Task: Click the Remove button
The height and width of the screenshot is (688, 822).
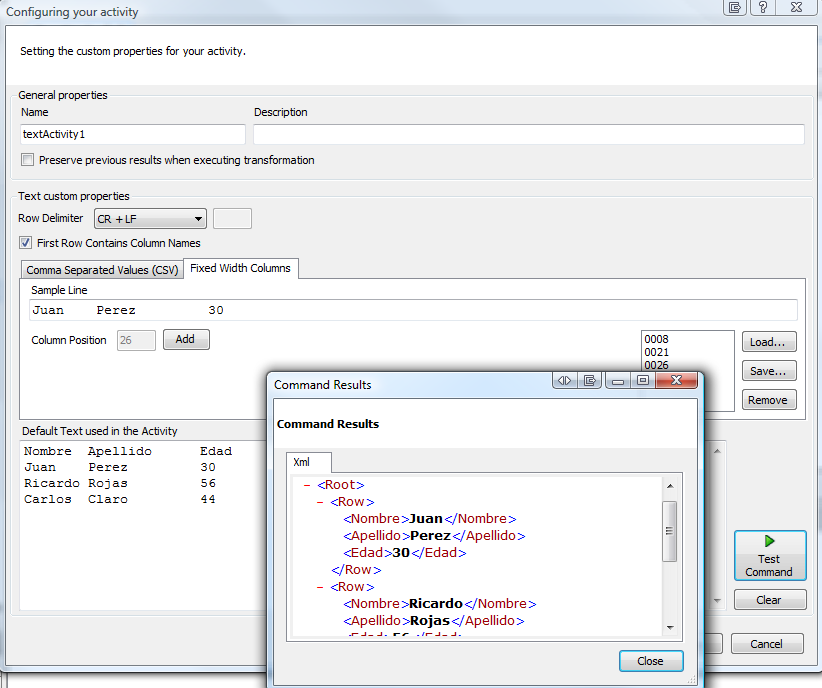Action: click(x=769, y=400)
